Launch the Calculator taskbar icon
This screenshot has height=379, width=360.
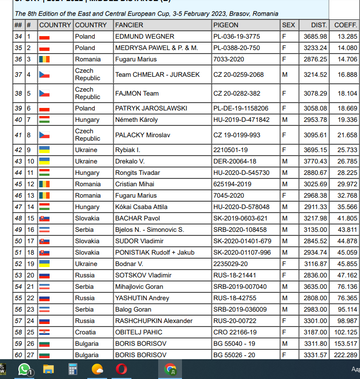(72, 369)
